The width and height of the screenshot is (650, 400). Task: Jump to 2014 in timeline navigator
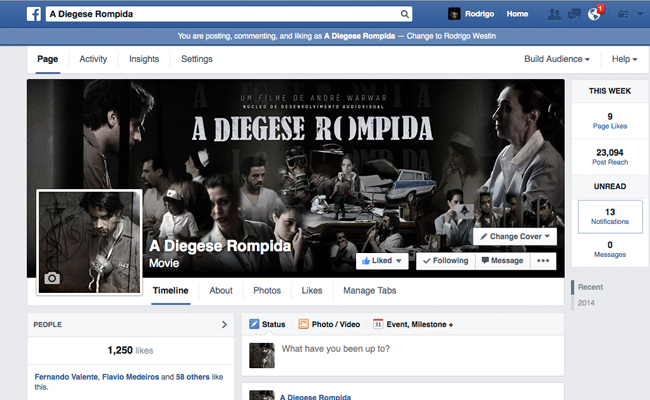[x=586, y=303]
